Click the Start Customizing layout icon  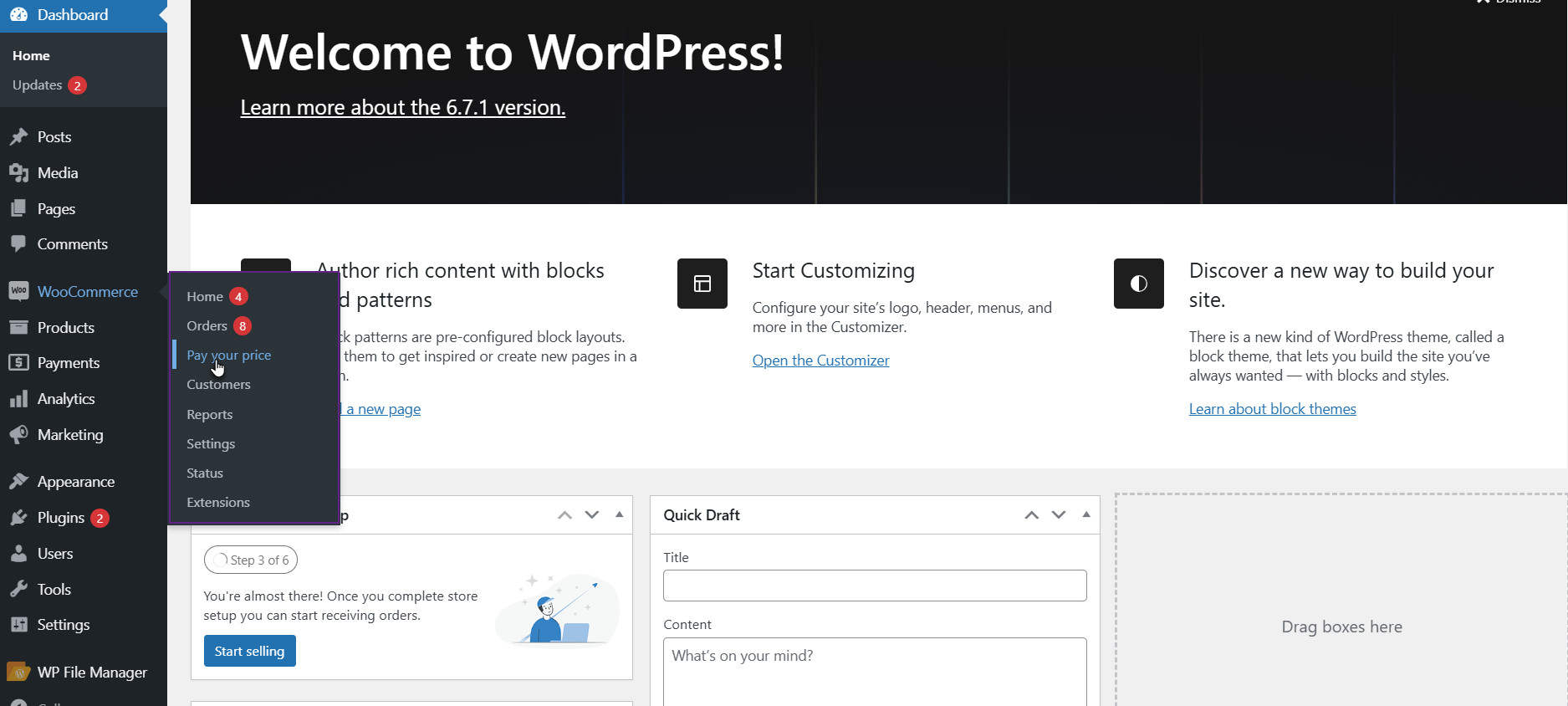click(x=702, y=284)
